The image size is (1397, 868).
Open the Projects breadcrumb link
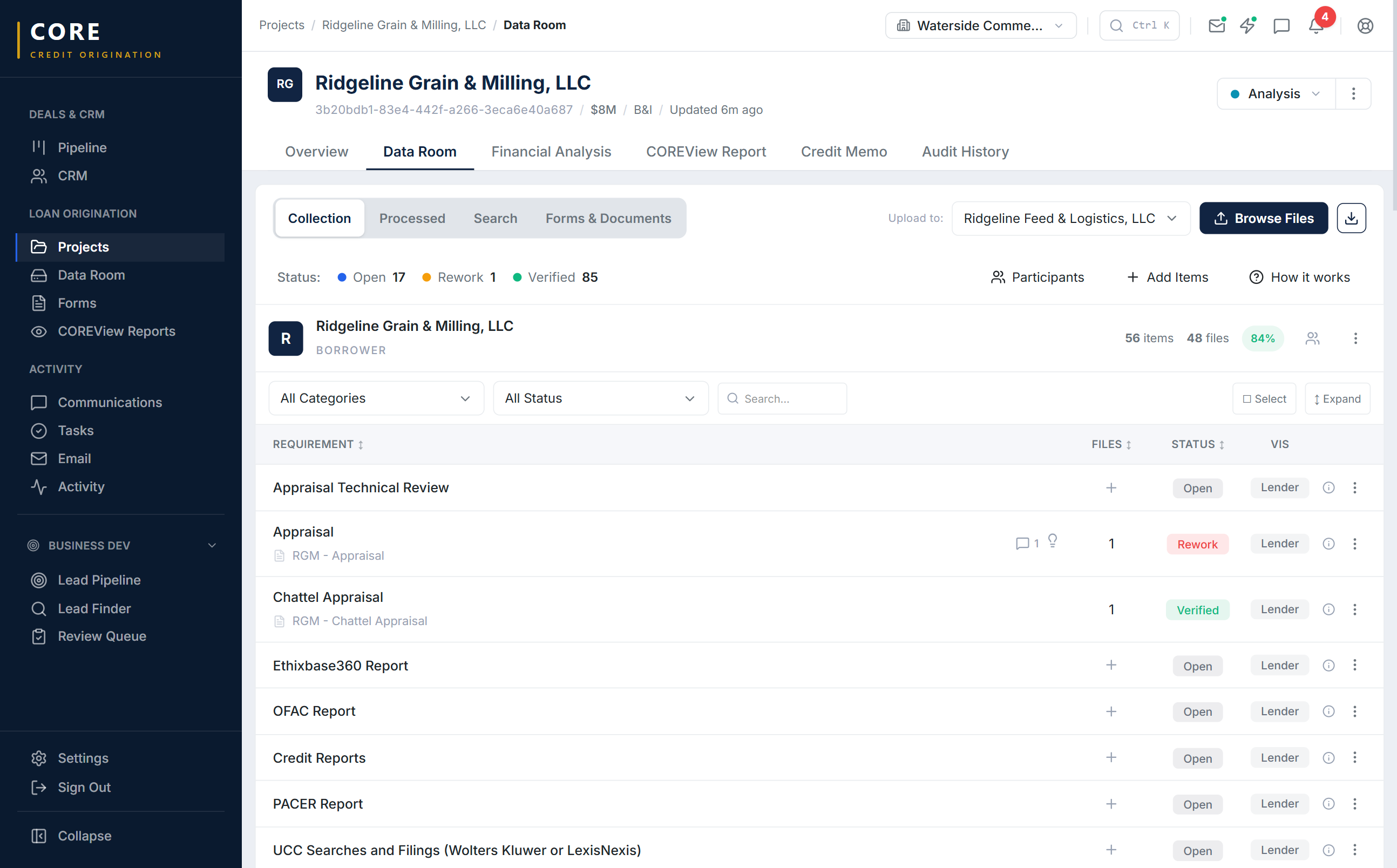click(x=281, y=25)
